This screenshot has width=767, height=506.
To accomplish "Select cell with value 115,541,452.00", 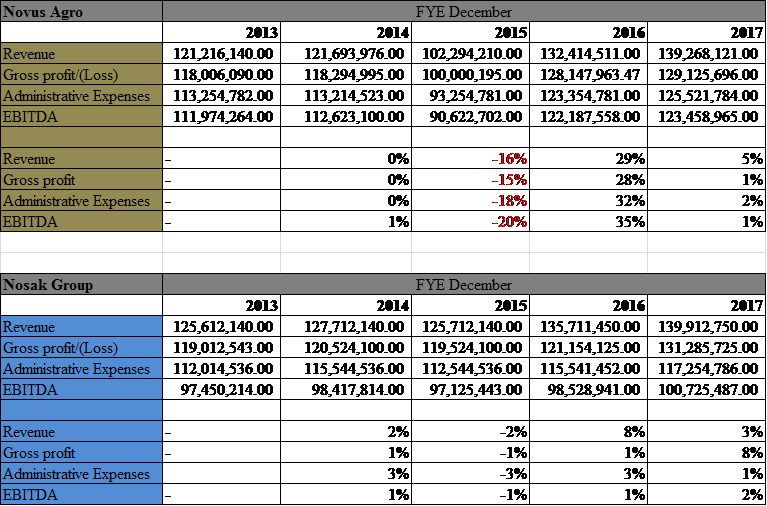I will click(588, 368).
